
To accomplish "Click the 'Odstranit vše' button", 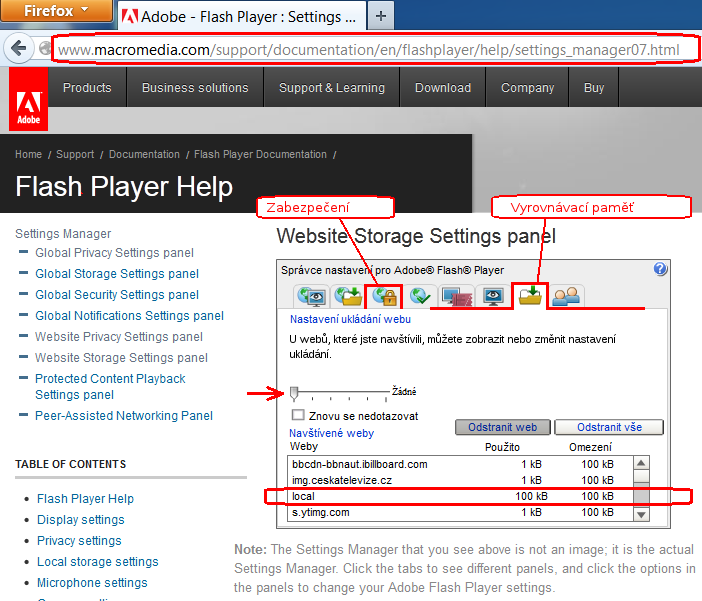I will click(609, 427).
